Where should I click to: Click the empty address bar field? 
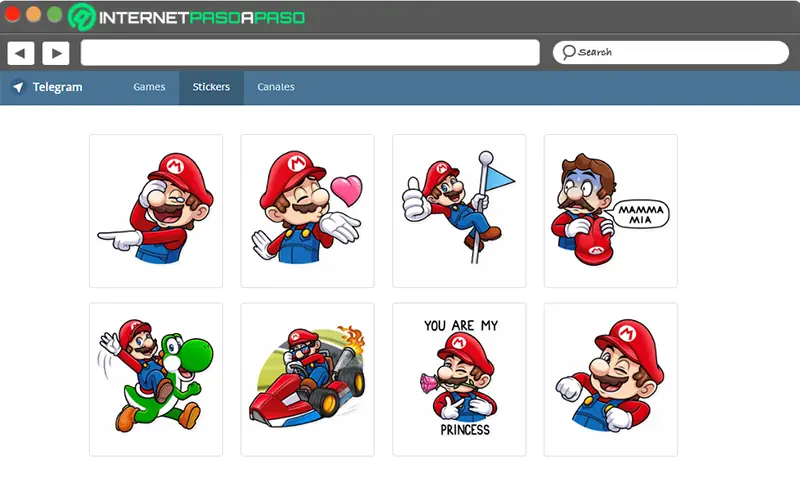point(310,53)
